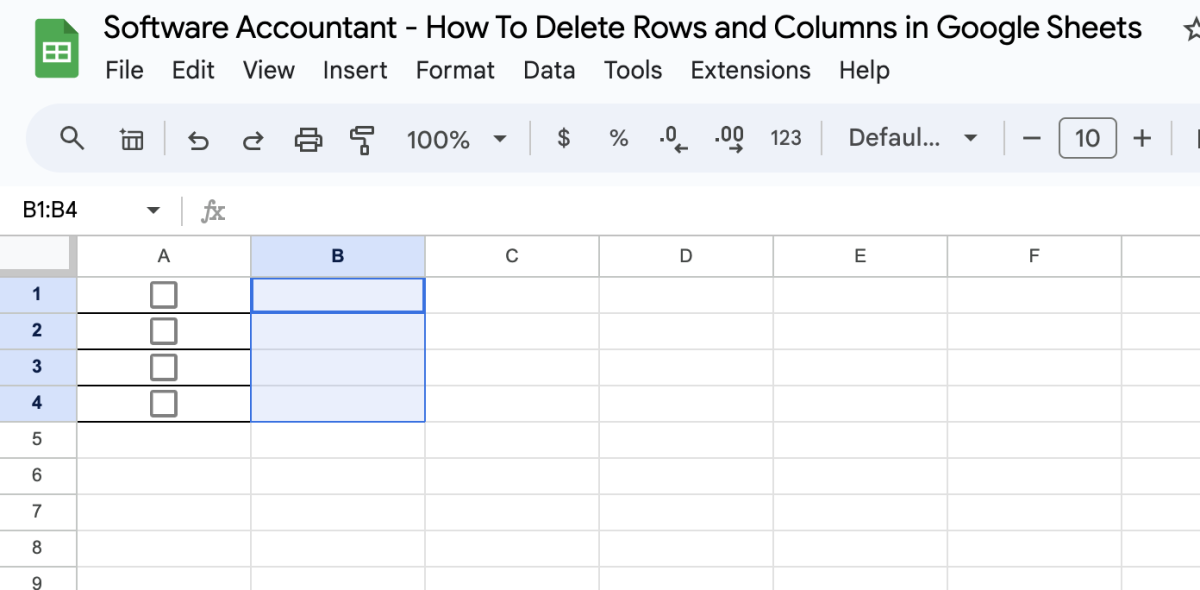The width and height of the screenshot is (1200, 590).
Task: Select row 1 header
Action: pos(38,295)
